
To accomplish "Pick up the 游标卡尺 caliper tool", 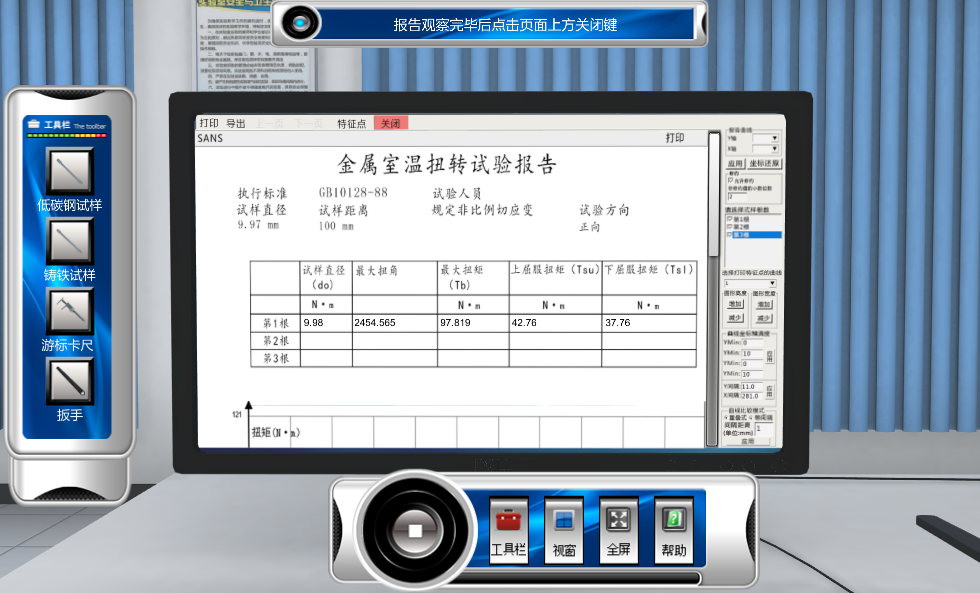I will [x=69, y=311].
